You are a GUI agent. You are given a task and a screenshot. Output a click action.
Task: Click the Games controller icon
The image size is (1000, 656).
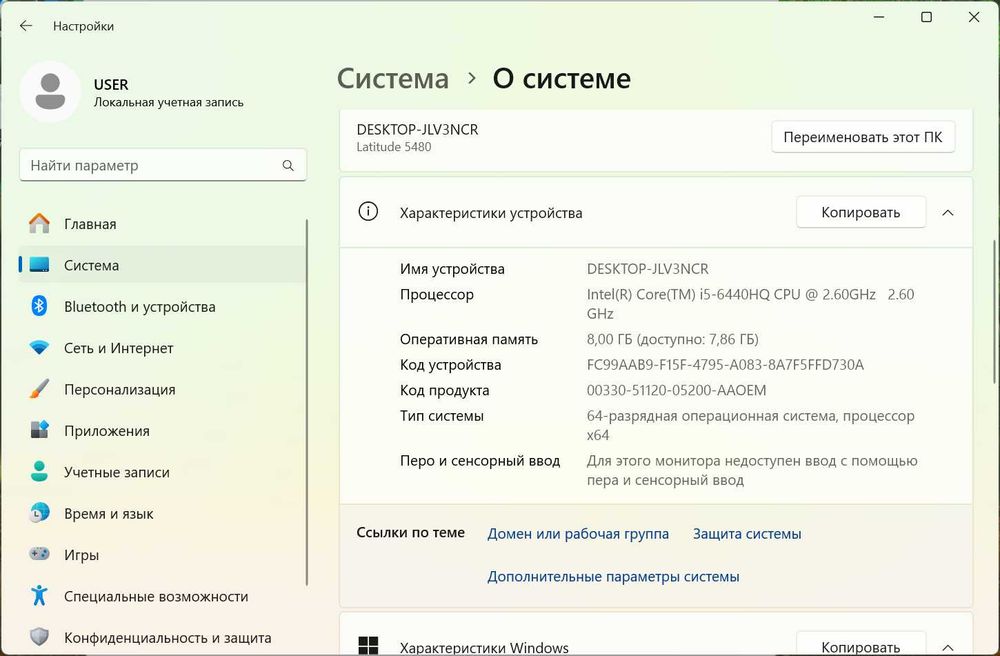pyautogui.click(x=39, y=555)
